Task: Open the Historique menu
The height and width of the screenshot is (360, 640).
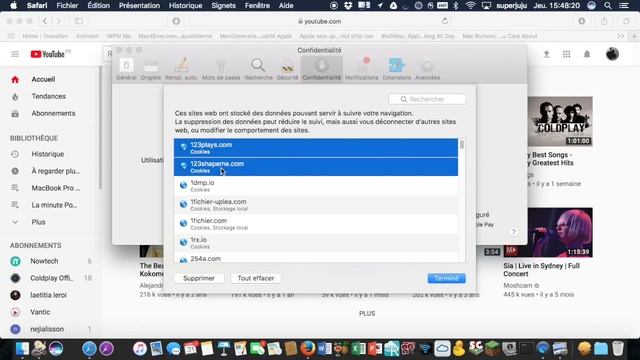Action: pyautogui.click(x=186, y=5)
